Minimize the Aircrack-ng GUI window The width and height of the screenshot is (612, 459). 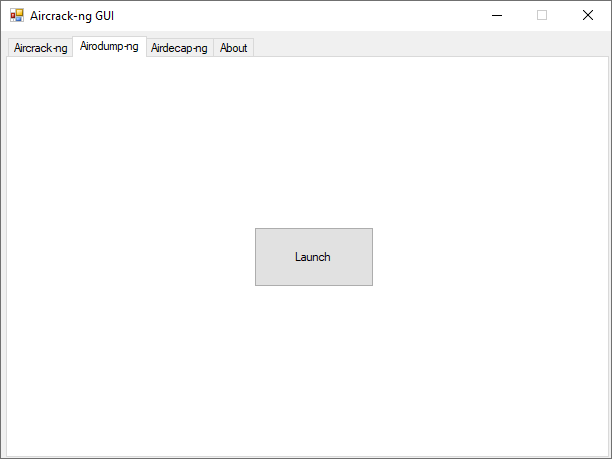pos(497,16)
